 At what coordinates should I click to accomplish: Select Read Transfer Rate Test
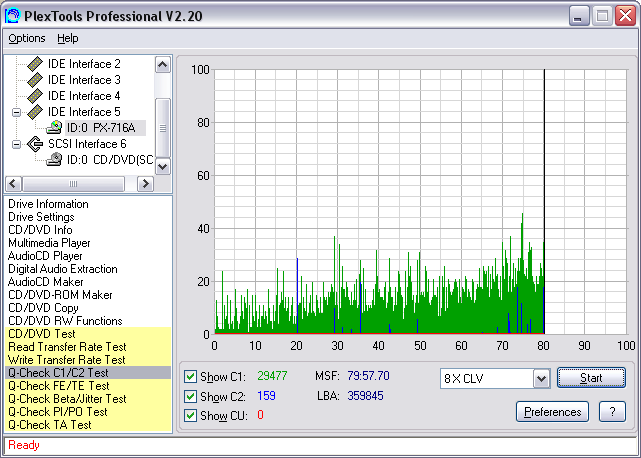click(88, 347)
